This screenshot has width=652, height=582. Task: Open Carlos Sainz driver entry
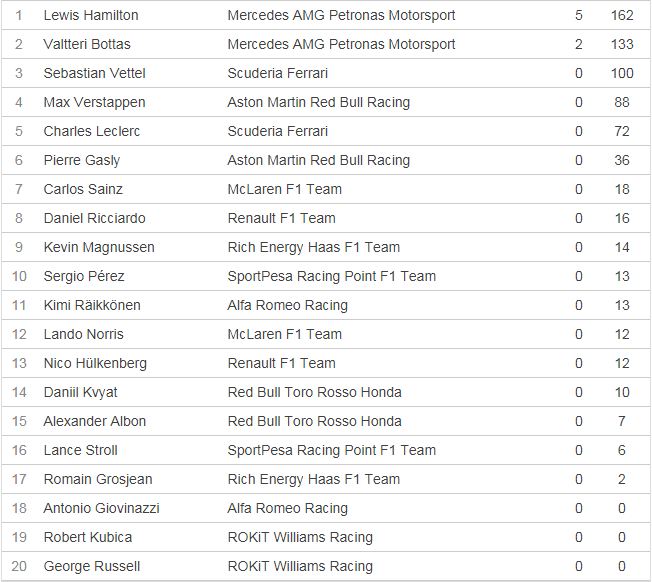(x=84, y=189)
